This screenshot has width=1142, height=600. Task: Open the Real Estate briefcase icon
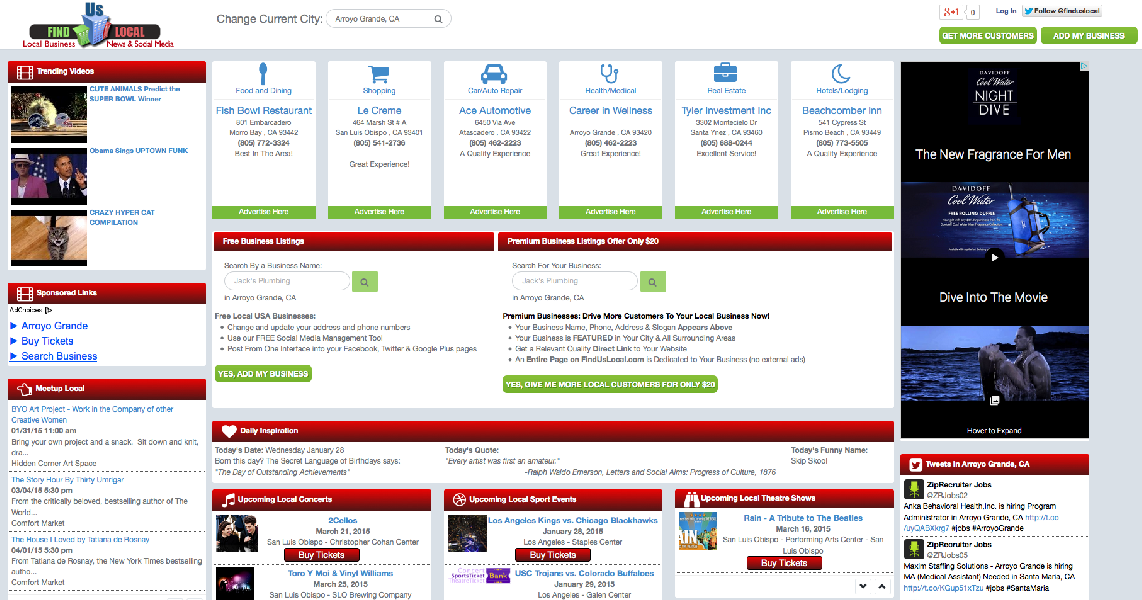(x=725, y=74)
